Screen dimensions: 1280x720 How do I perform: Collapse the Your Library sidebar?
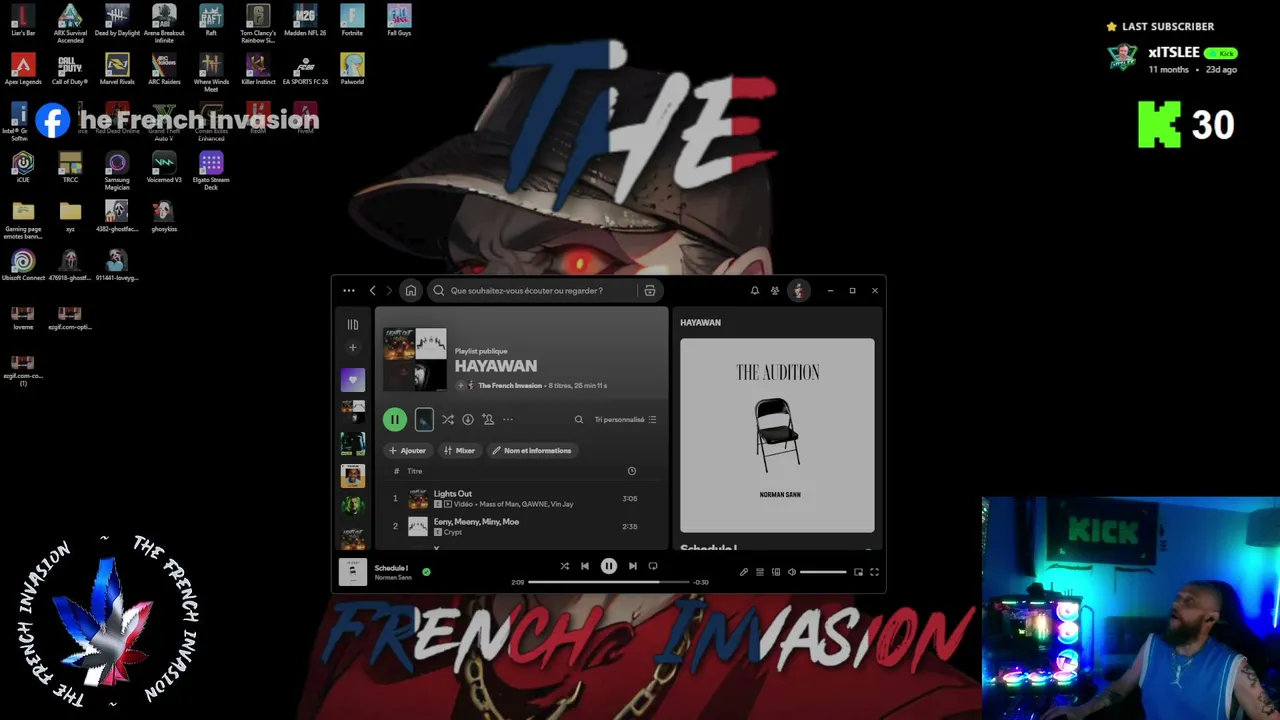[x=352, y=324]
